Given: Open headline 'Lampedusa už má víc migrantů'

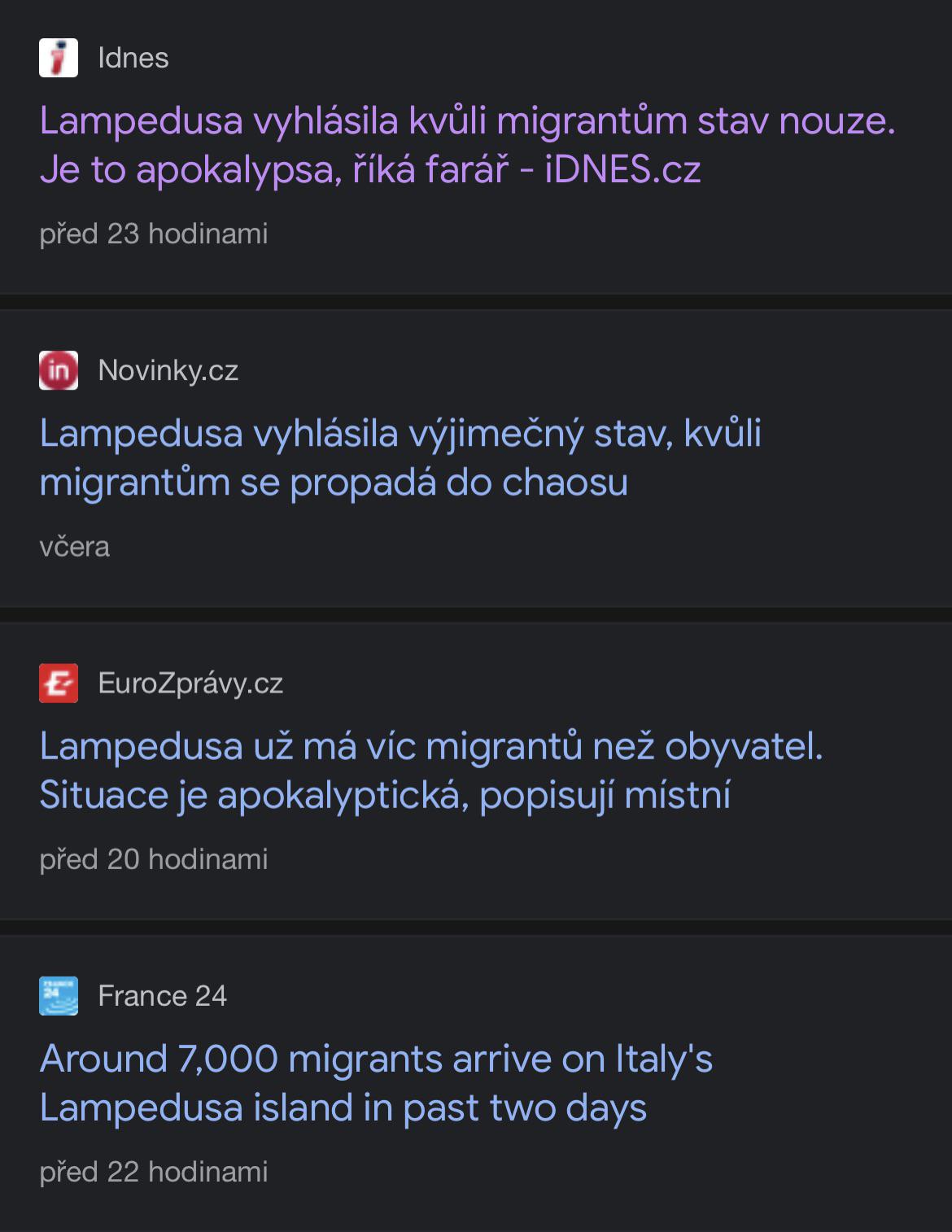Looking at the screenshot, I should click(x=431, y=770).
